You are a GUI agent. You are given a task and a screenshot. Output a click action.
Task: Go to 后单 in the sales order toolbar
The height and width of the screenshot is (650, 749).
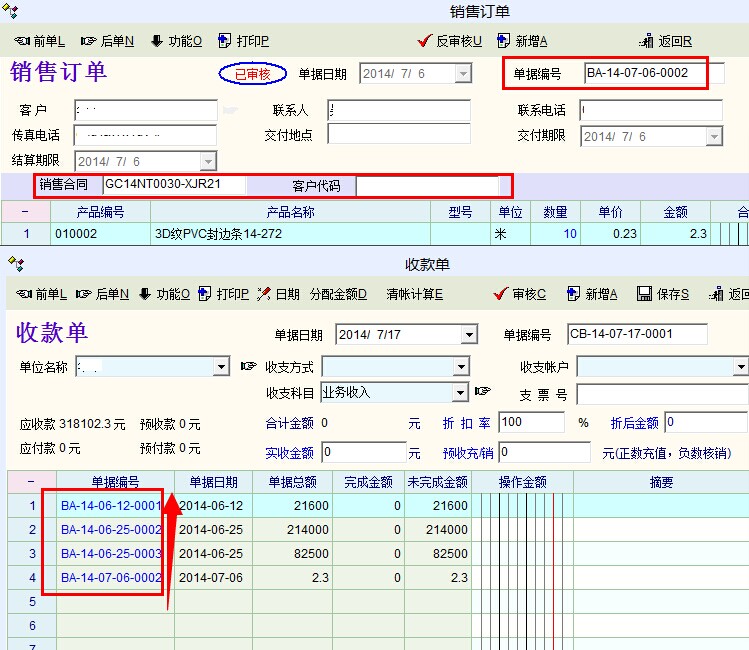point(106,41)
